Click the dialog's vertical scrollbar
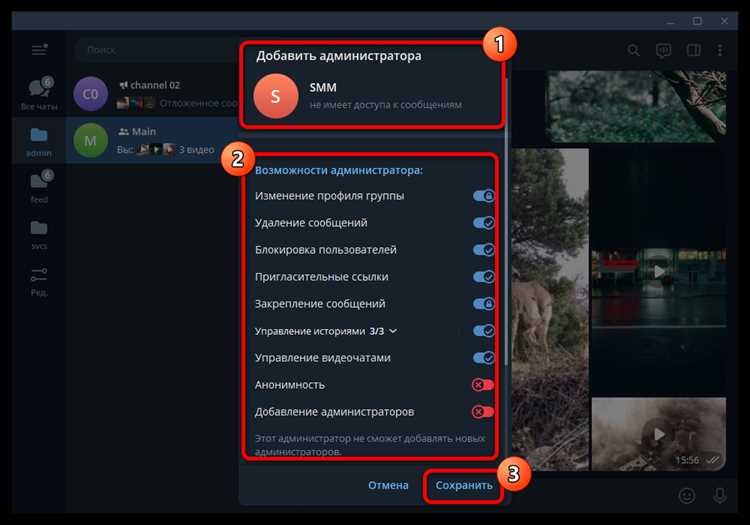This screenshot has width=750, height=525. point(506,220)
